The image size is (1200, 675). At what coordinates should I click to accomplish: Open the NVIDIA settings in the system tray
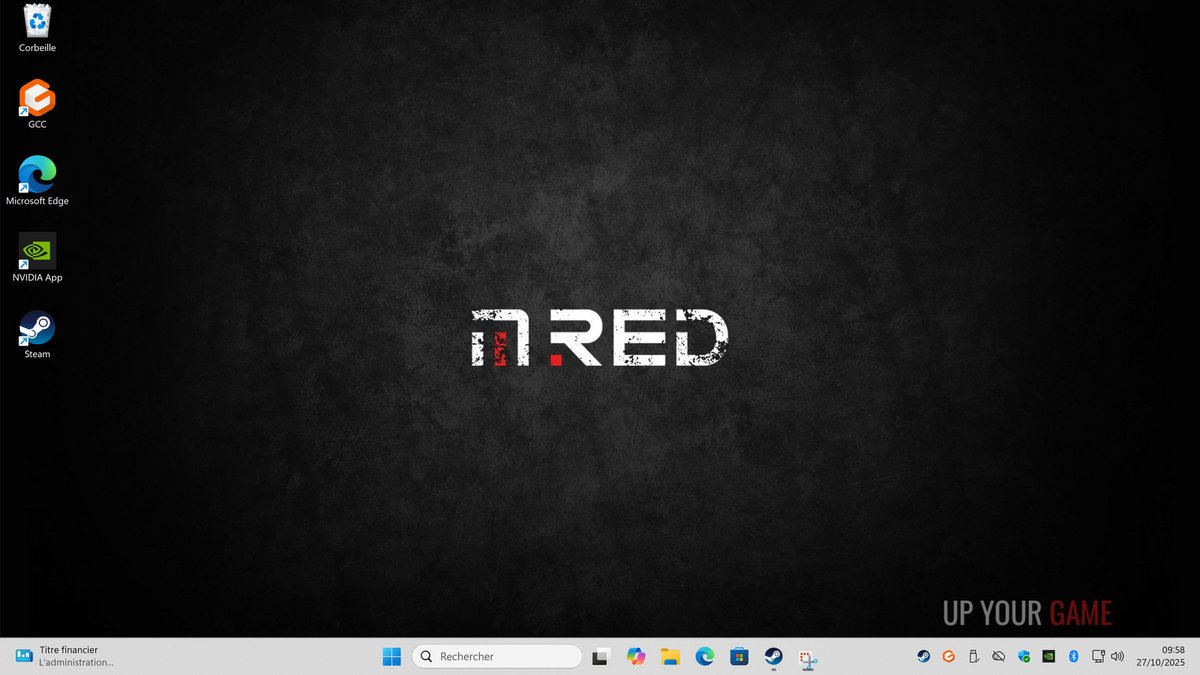click(x=1048, y=656)
